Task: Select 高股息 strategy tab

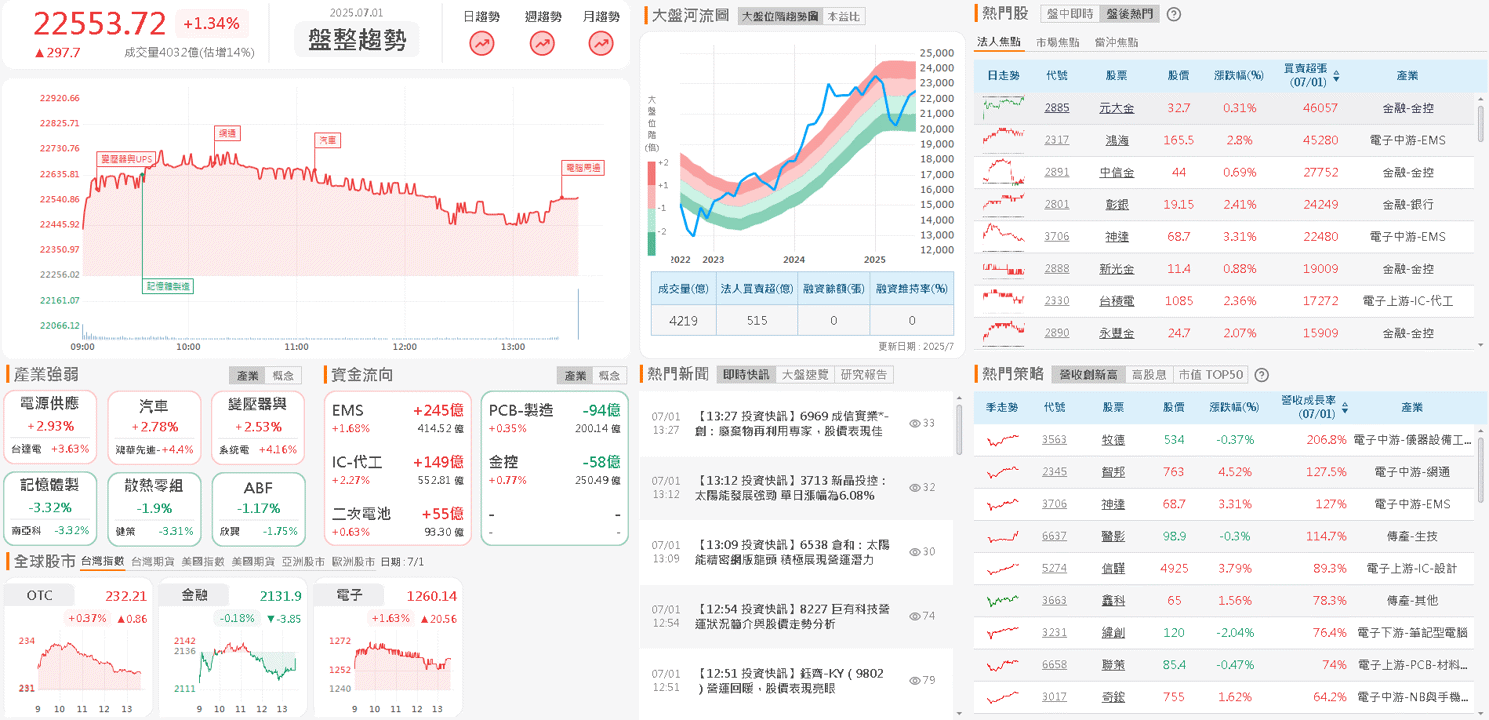Action: click(x=1148, y=374)
